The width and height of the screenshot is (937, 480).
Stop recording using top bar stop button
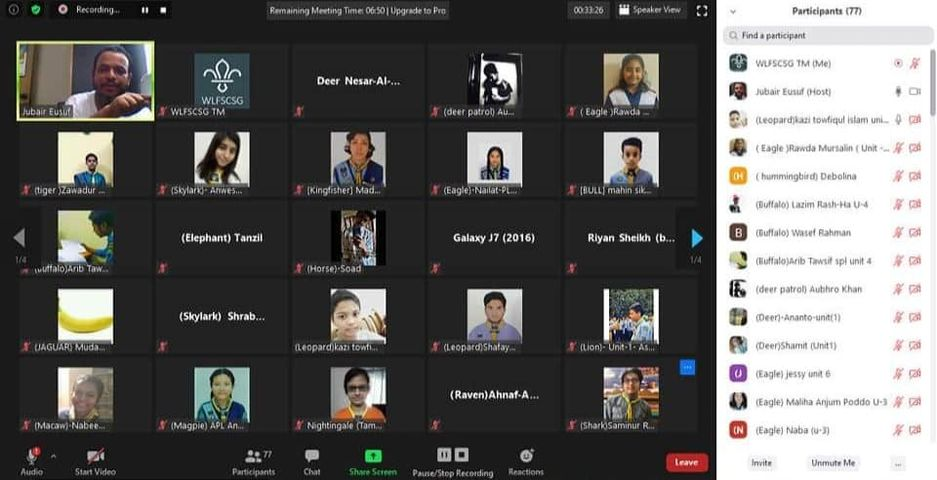(x=162, y=10)
